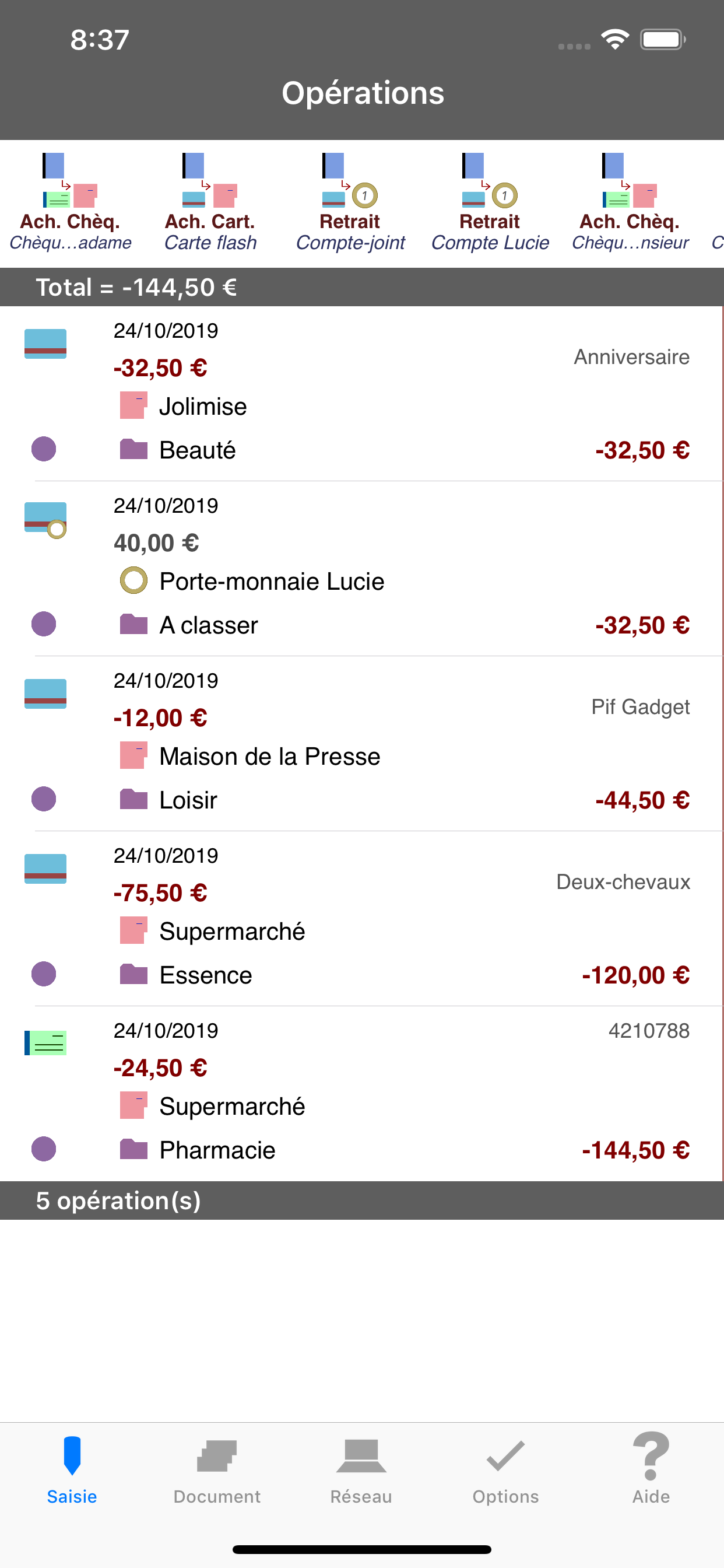Toggle the purple status dot beside Beauté
The image size is (724, 1568).
tap(44, 449)
